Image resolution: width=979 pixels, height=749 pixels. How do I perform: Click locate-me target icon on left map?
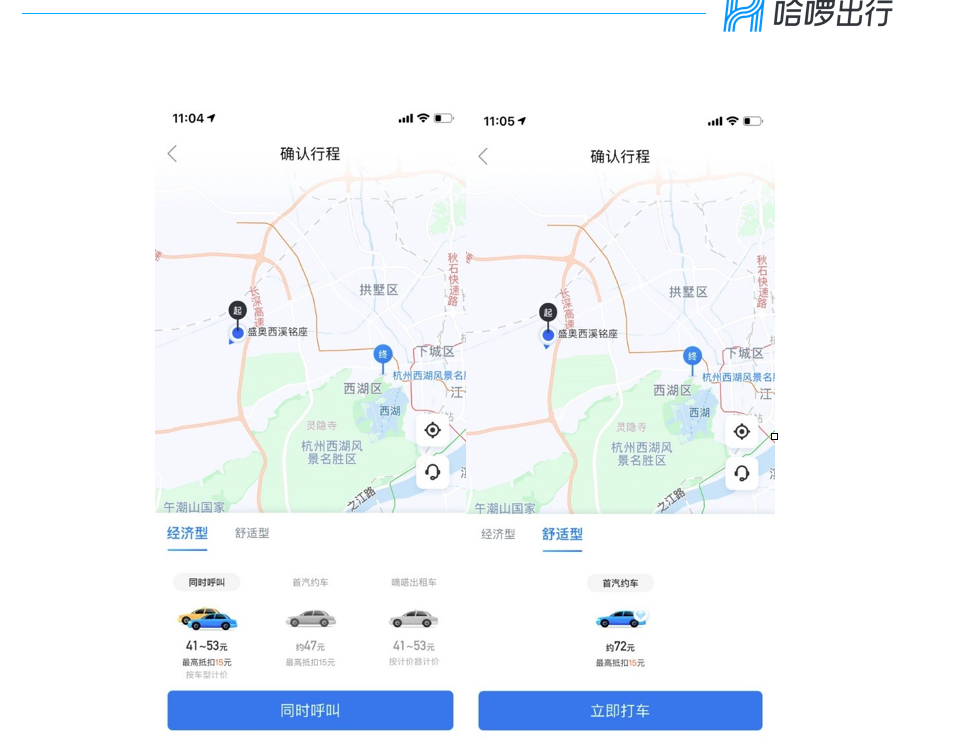[432, 430]
